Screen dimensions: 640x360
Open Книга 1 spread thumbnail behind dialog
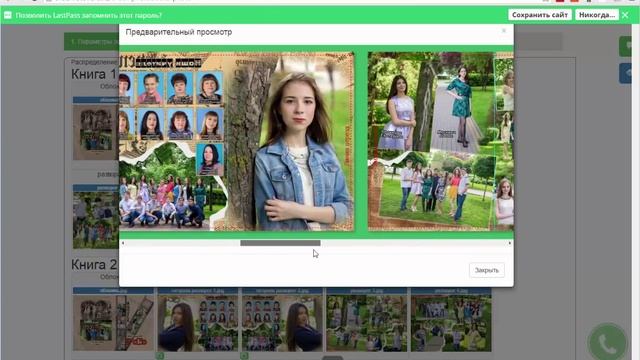coord(96,216)
